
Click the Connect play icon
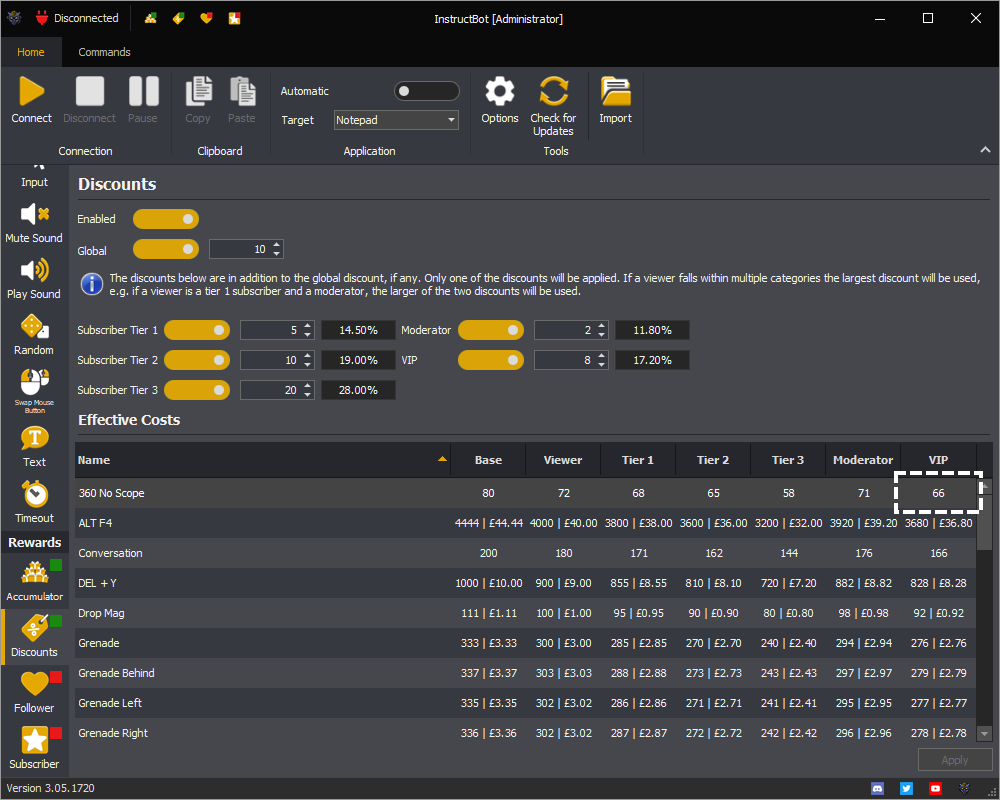(x=31, y=91)
